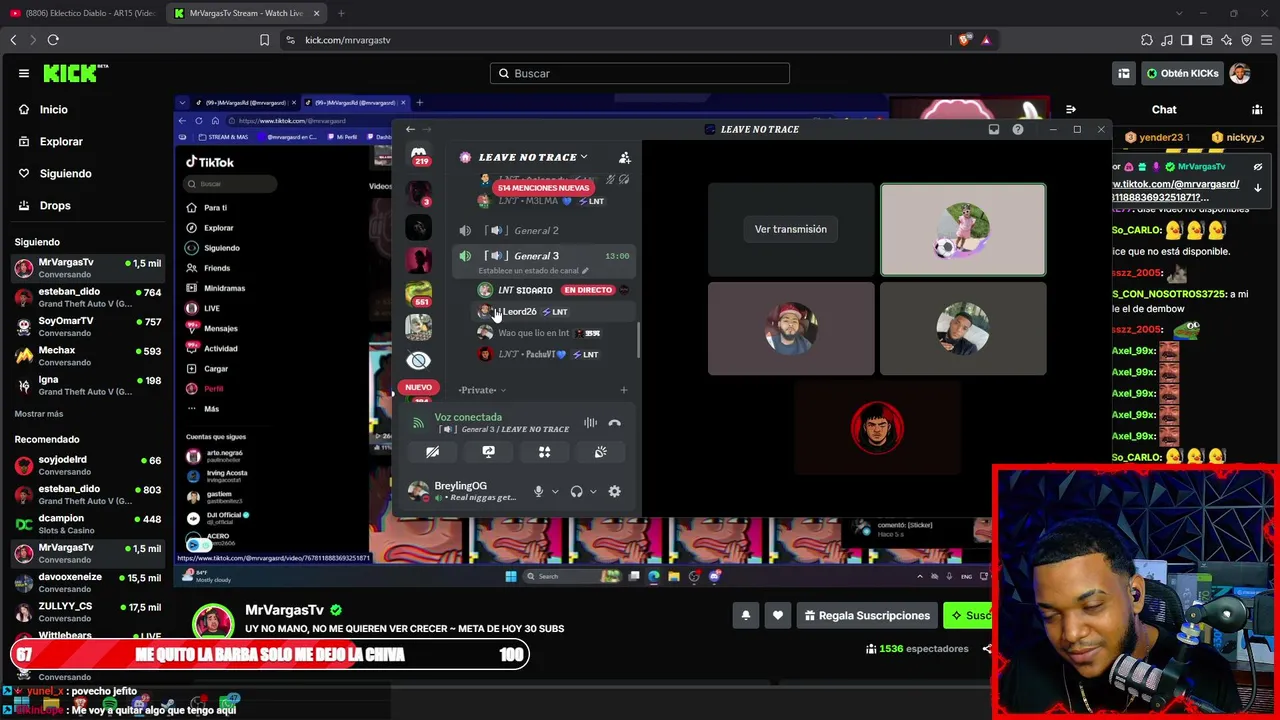Click Discord help question mark icon
1280x720 pixels.
(x=1018, y=129)
